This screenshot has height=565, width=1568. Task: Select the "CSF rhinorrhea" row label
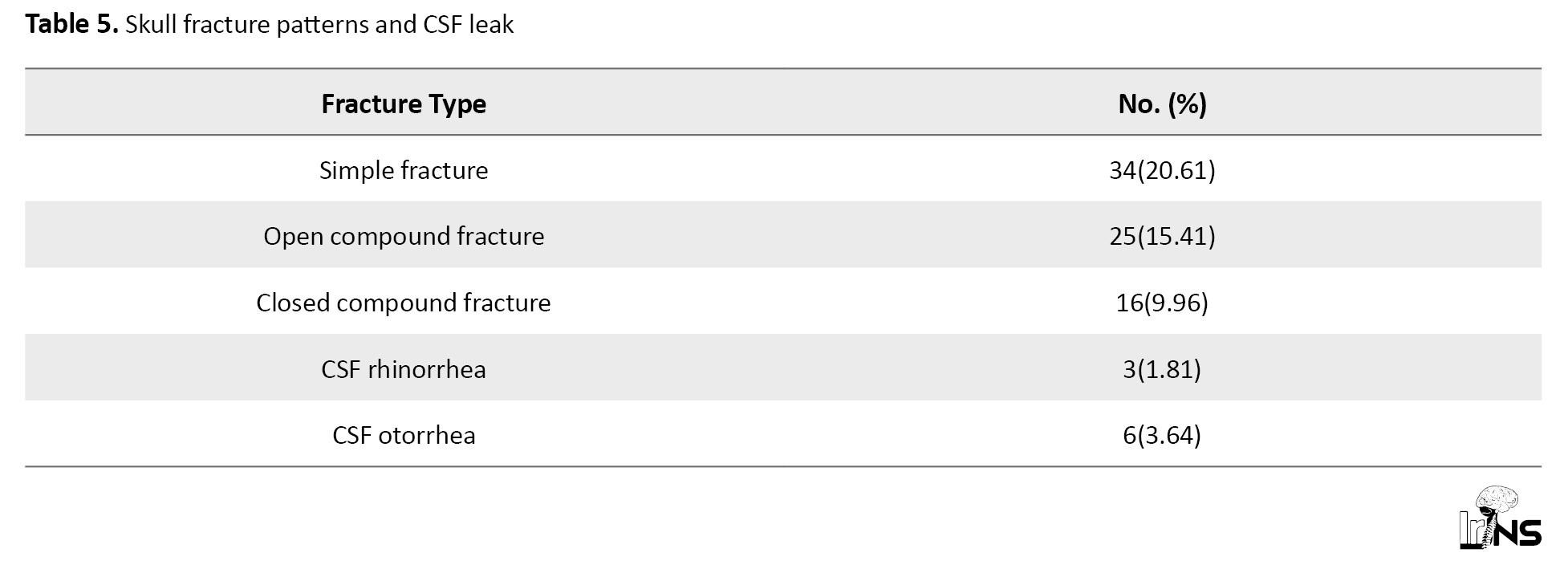click(404, 369)
